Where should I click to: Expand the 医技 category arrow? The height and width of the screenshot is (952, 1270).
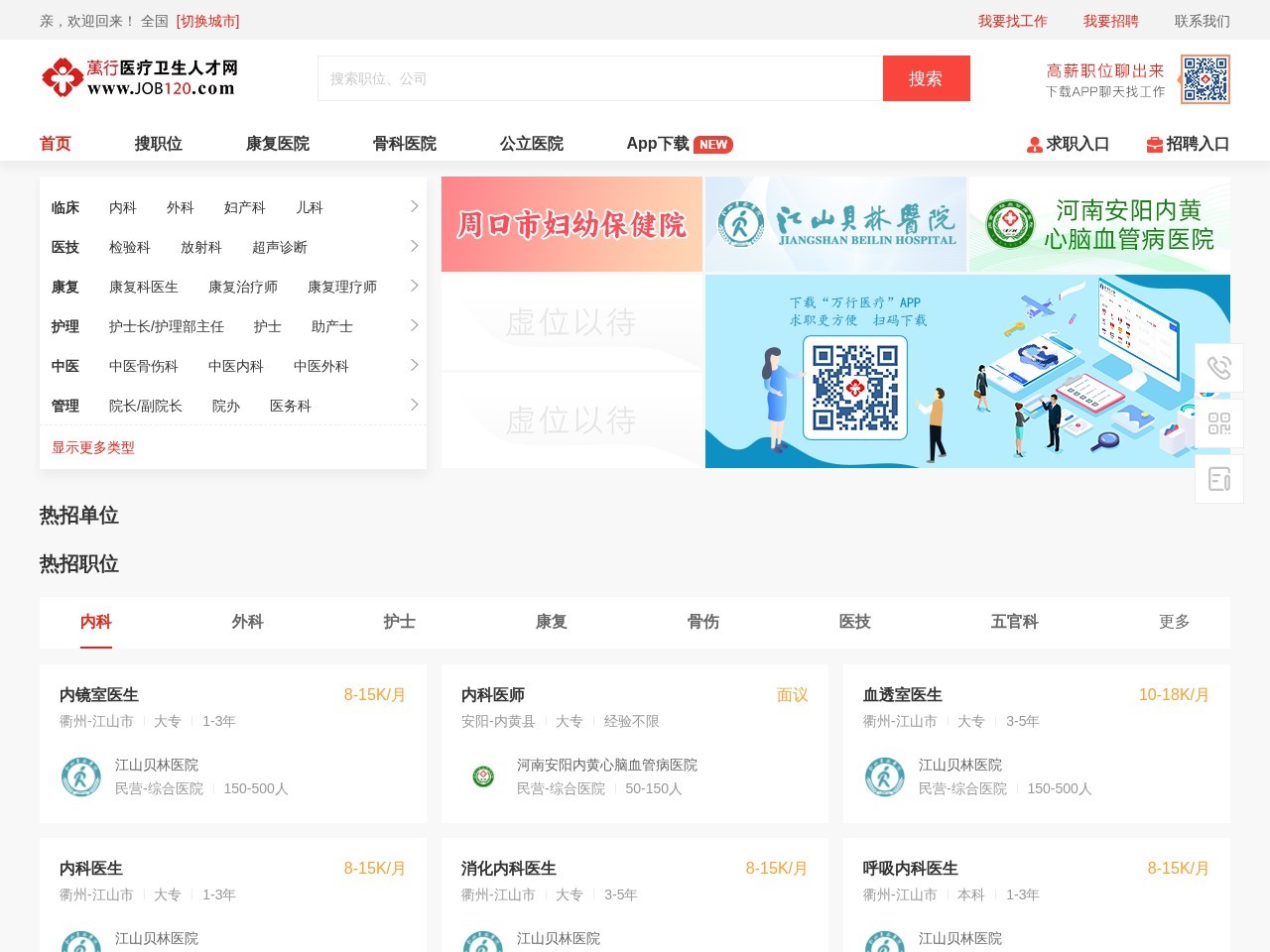pos(414,246)
